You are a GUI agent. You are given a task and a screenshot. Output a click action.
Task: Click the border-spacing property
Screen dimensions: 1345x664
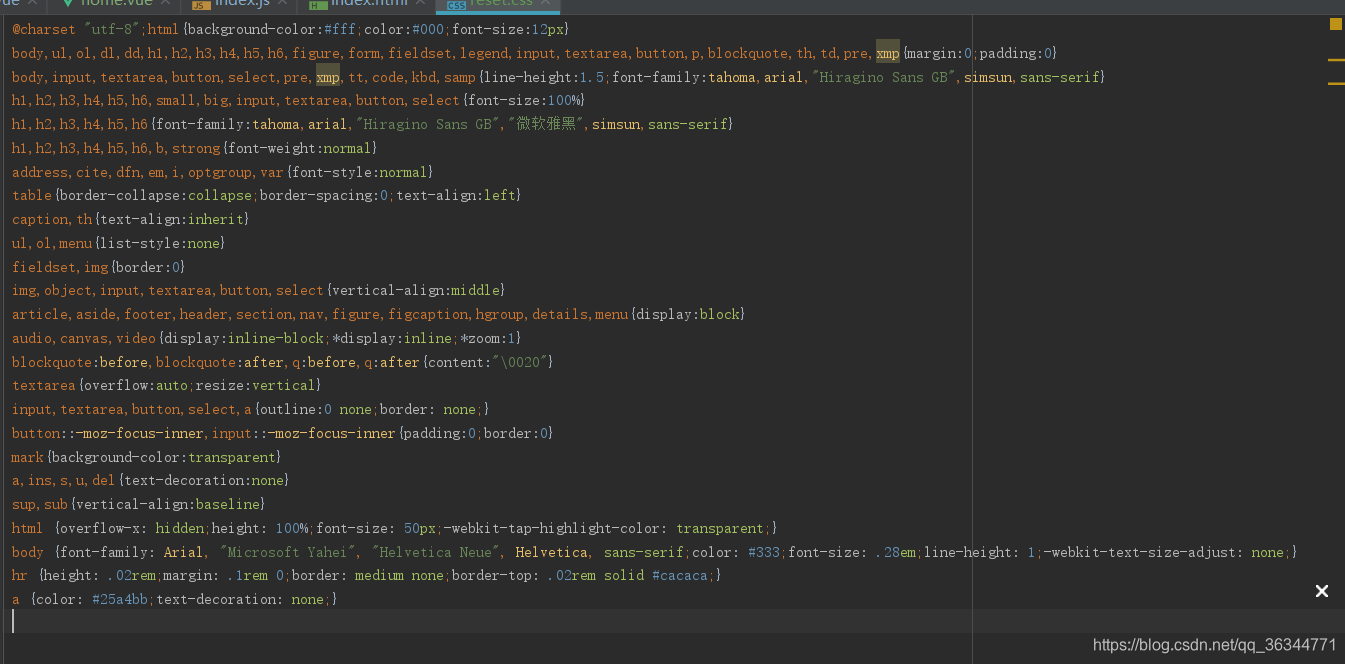315,195
